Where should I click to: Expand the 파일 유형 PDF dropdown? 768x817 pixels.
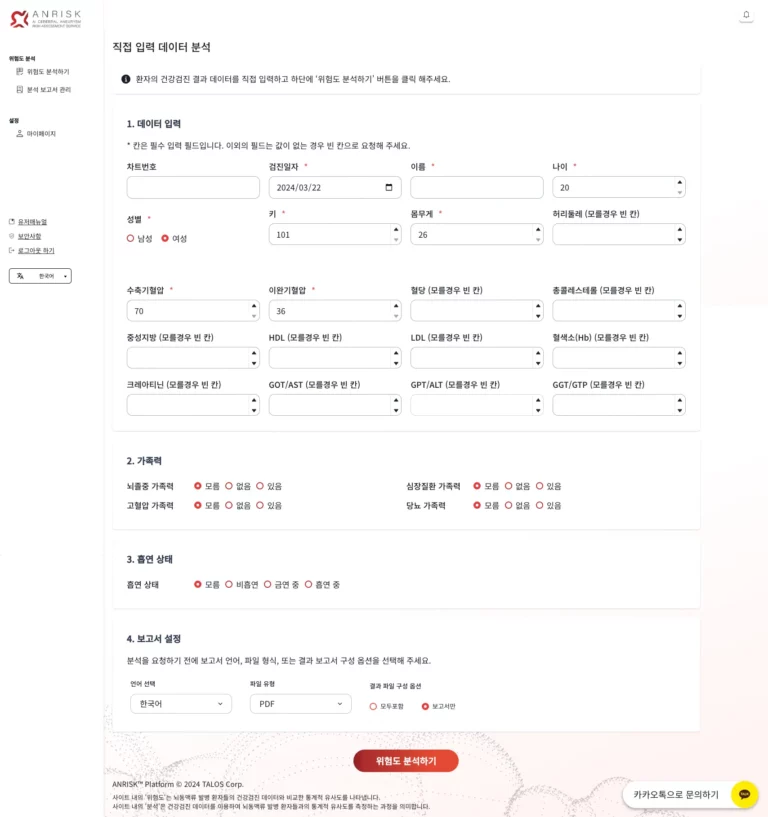300,704
